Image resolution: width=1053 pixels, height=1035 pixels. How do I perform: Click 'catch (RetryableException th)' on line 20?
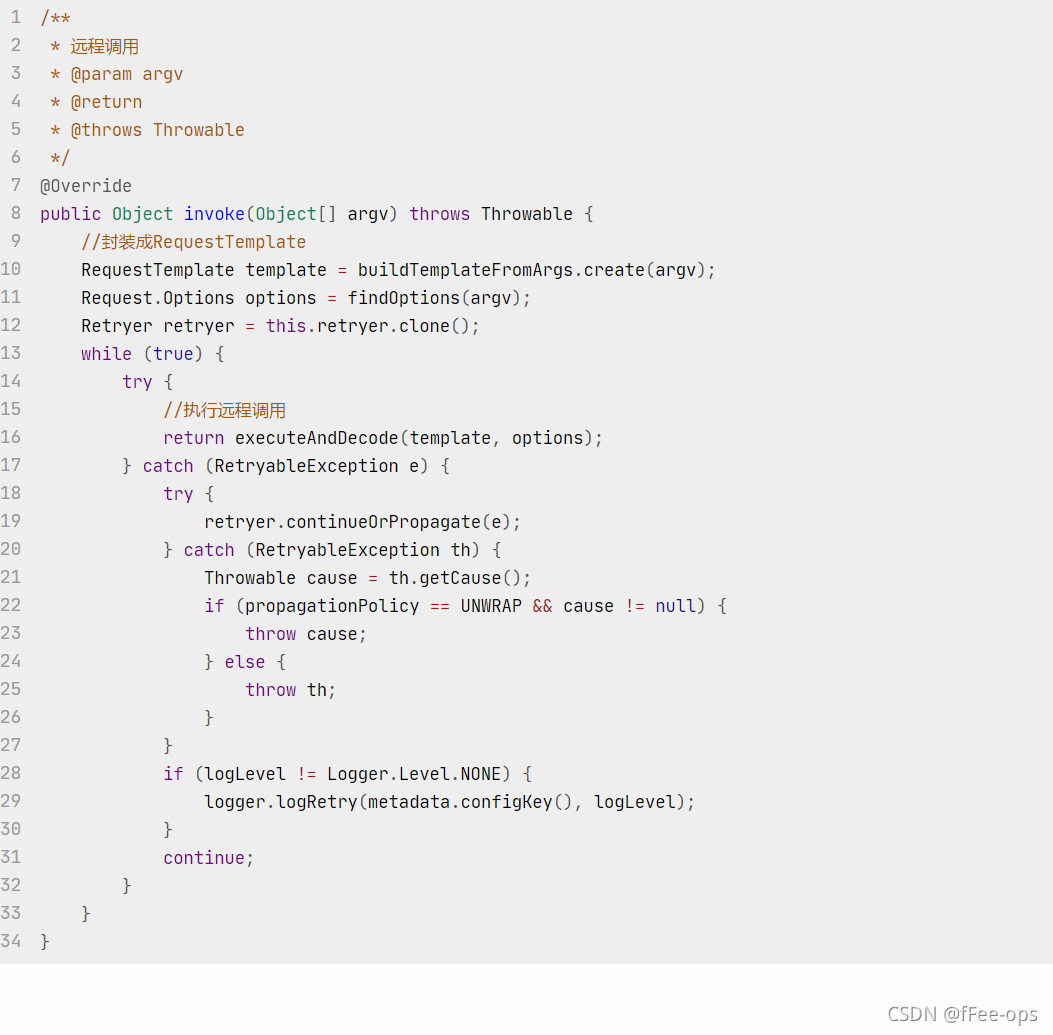point(332,550)
